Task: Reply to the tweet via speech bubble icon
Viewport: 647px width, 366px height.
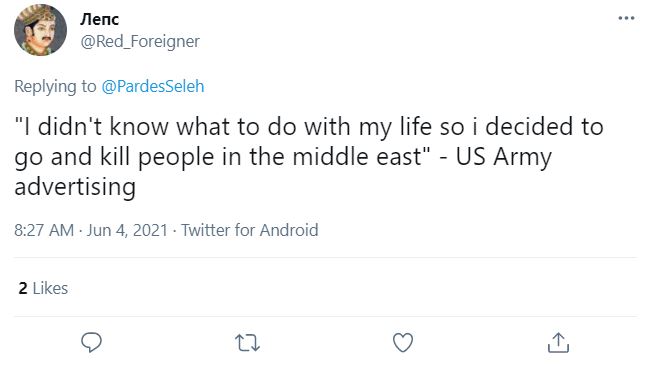Action: 91,342
